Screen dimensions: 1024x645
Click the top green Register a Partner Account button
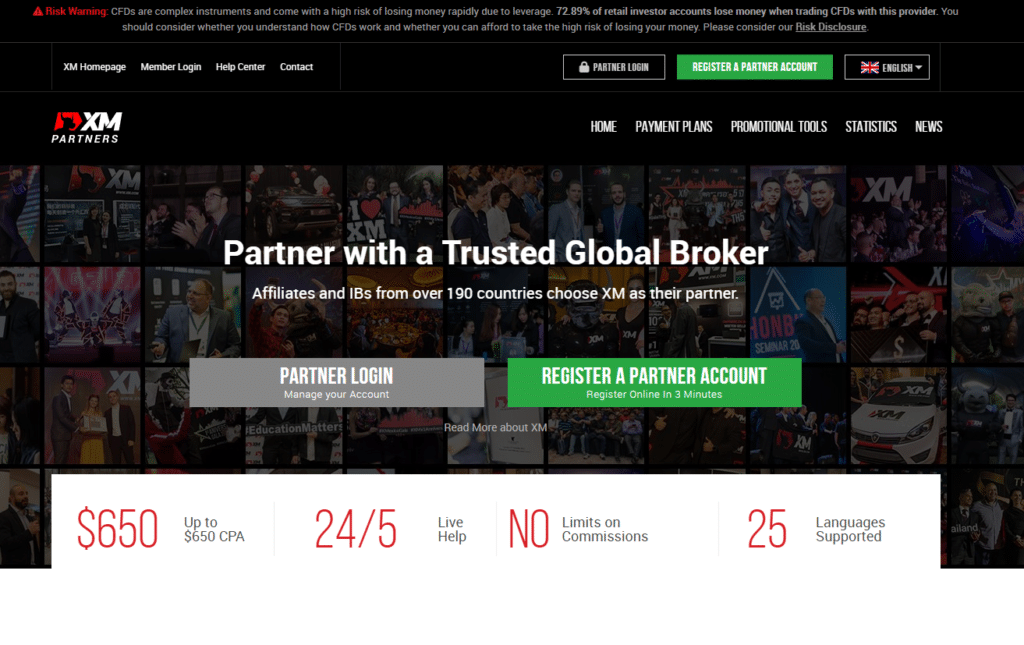(x=754, y=67)
